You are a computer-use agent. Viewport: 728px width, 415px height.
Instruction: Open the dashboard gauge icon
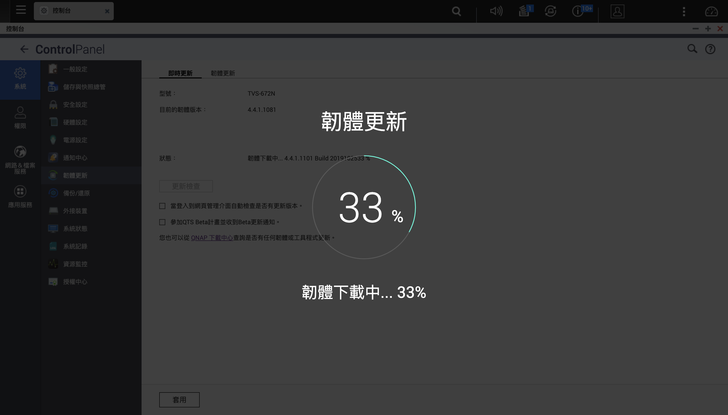pos(711,11)
